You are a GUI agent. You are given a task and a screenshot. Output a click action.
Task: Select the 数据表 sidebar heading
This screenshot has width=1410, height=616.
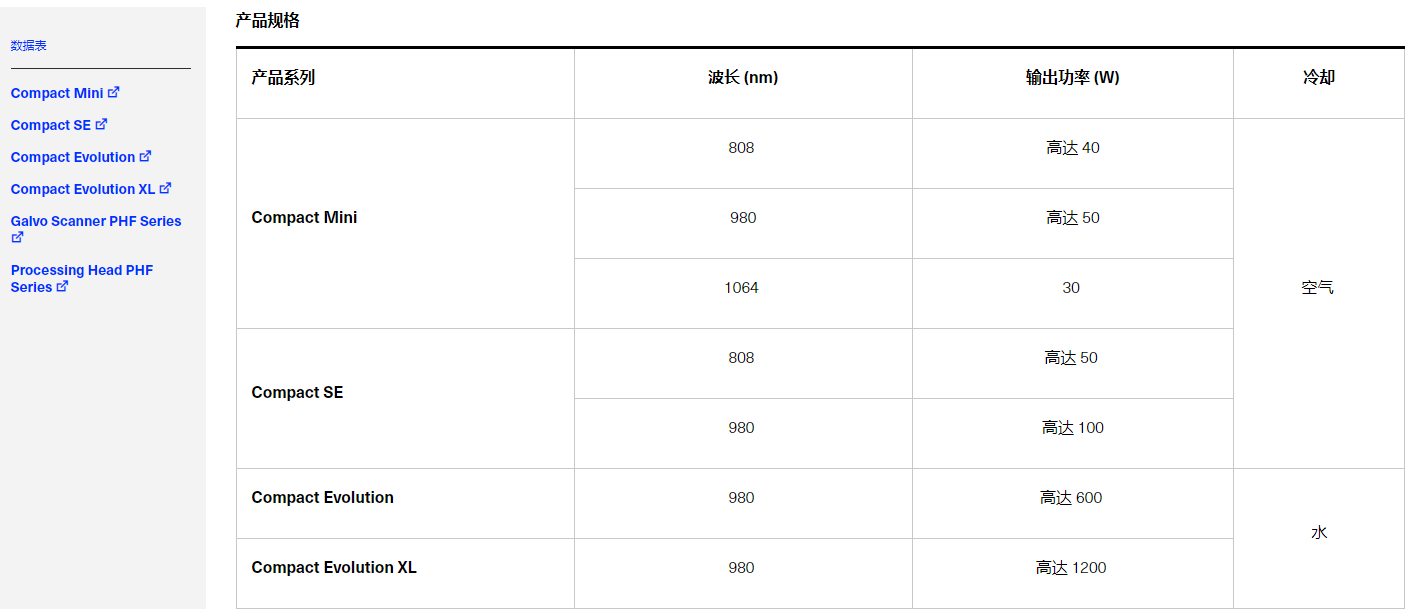pyautogui.click(x=29, y=46)
